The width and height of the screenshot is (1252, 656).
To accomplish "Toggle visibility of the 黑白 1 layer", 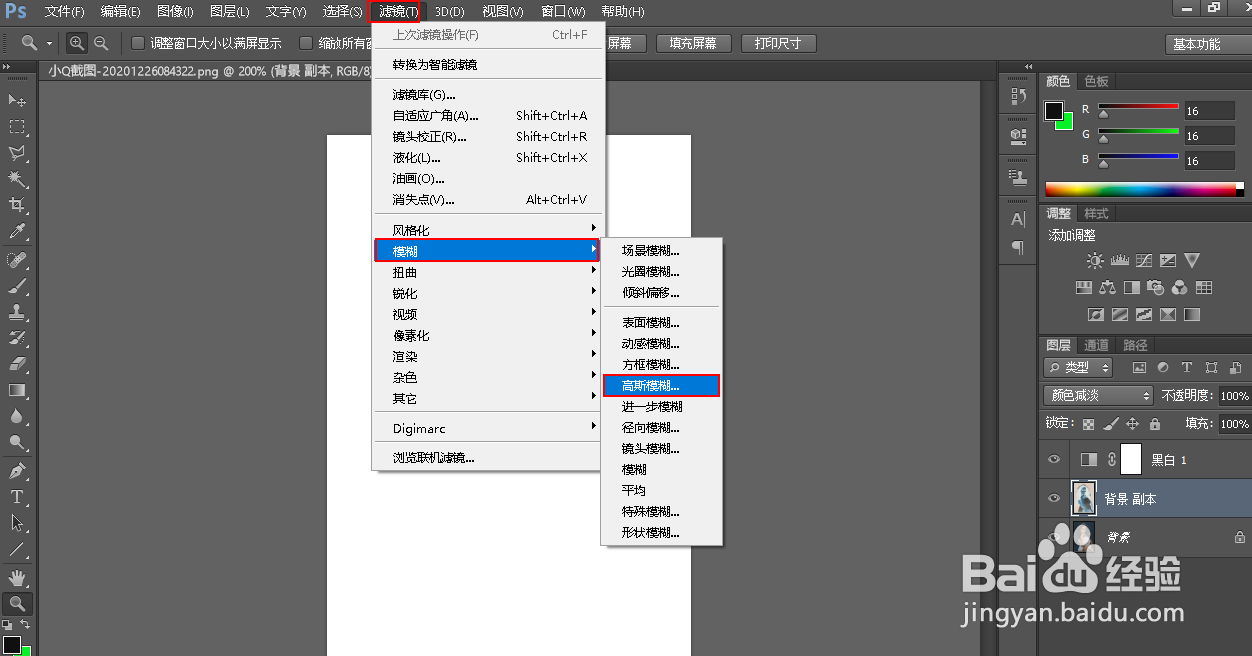I will (1053, 458).
